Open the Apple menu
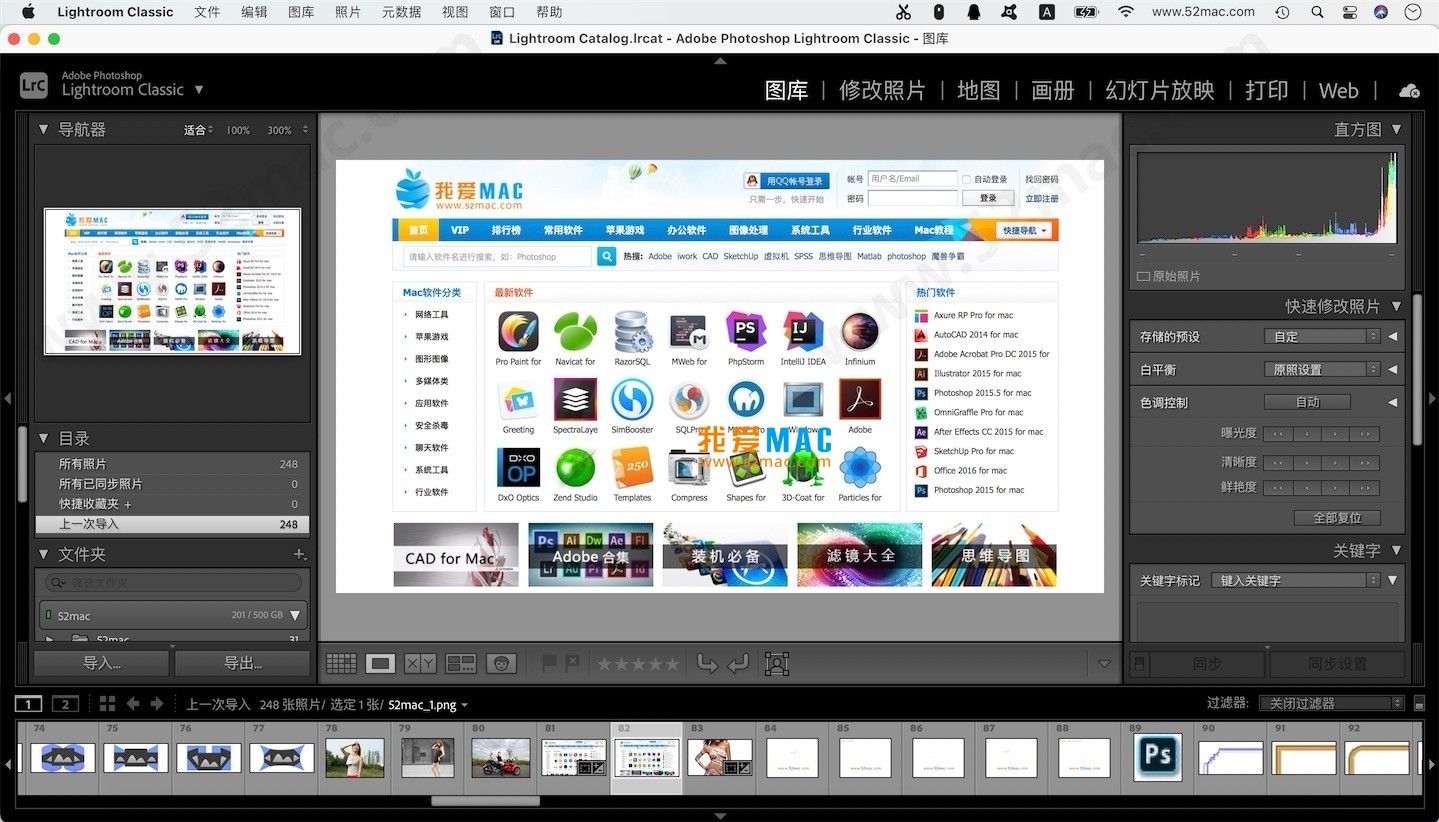This screenshot has height=822, width=1439. (27, 12)
